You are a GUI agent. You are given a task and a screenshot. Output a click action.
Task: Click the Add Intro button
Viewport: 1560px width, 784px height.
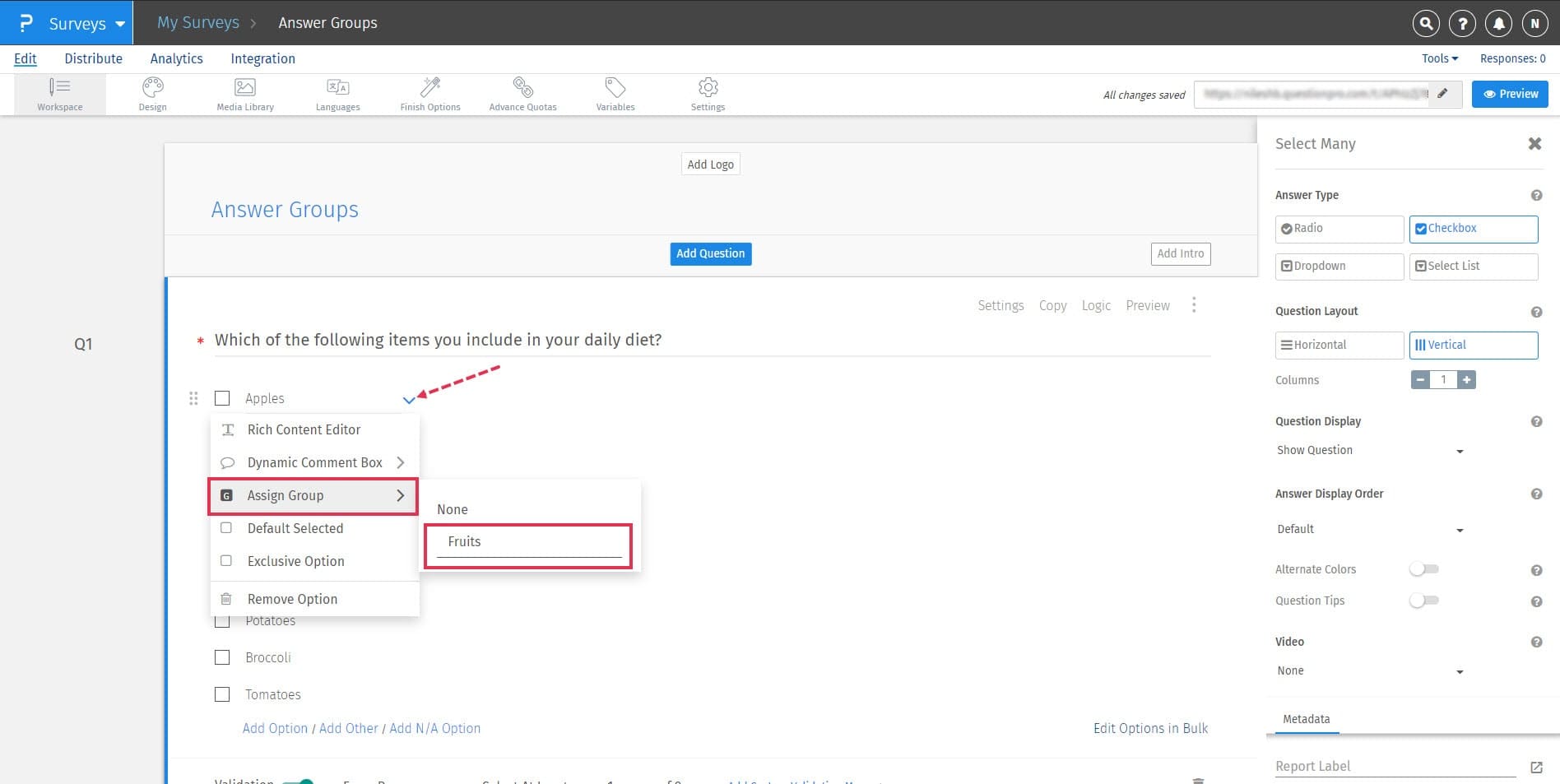(x=1181, y=253)
